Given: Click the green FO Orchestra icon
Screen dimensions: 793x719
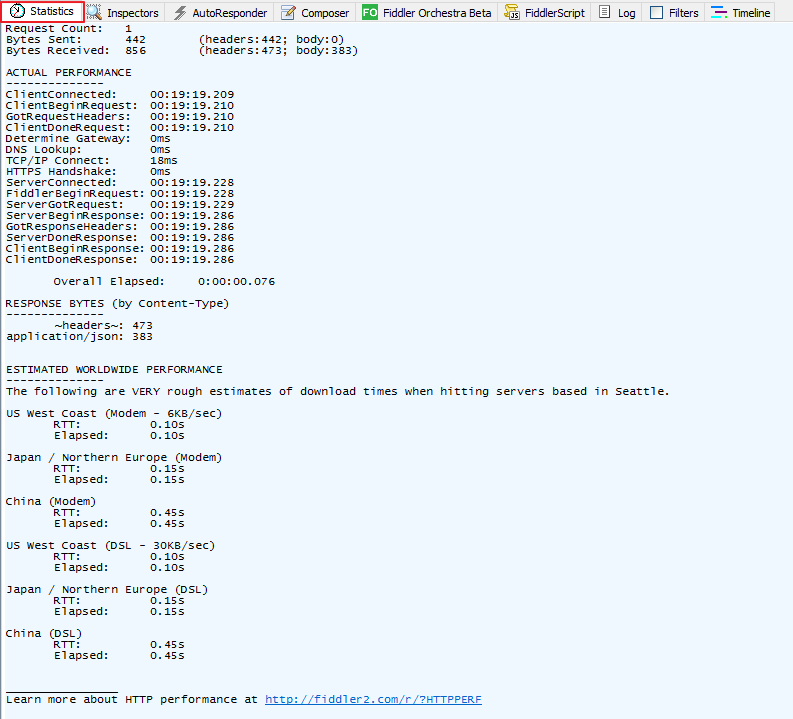Looking at the screenshot, I should 370,13.
